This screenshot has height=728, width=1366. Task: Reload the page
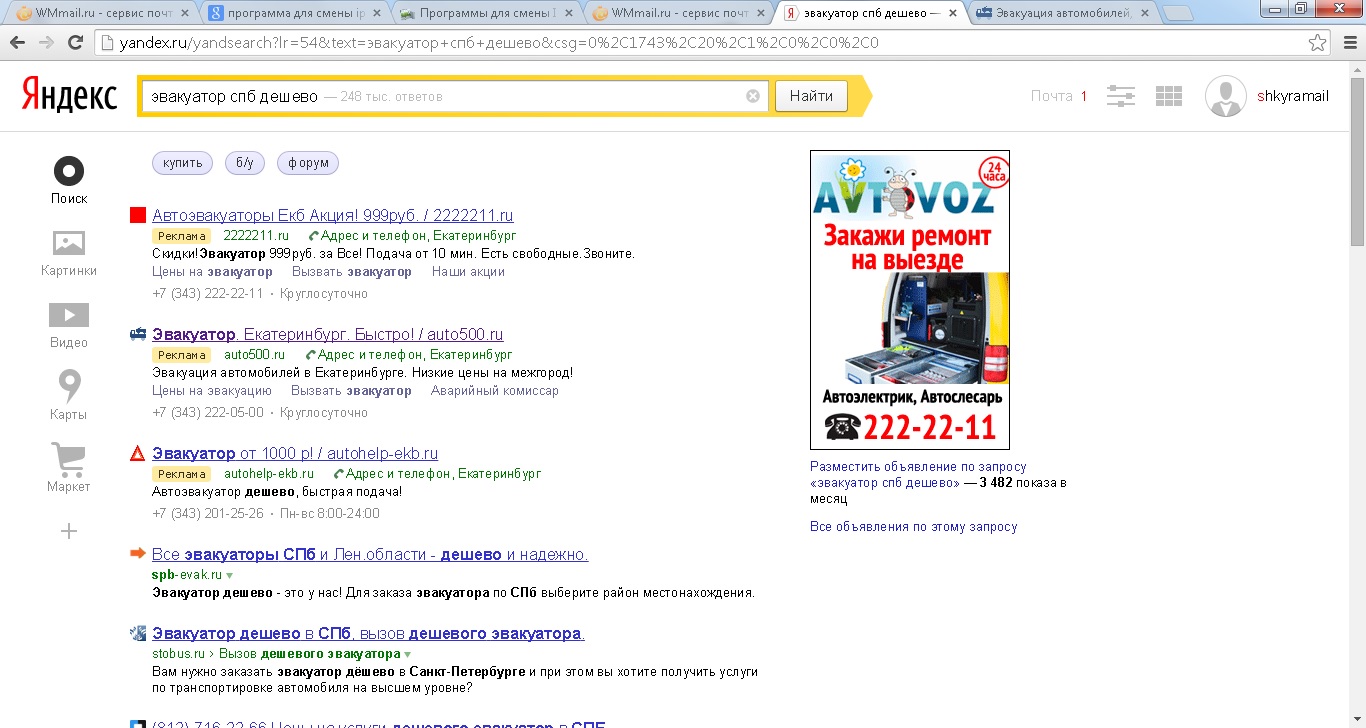[x=75, y=43]
